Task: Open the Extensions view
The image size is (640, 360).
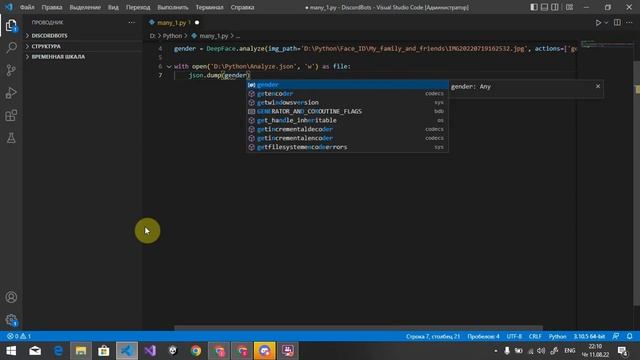Action: click(x=11, y=116)
